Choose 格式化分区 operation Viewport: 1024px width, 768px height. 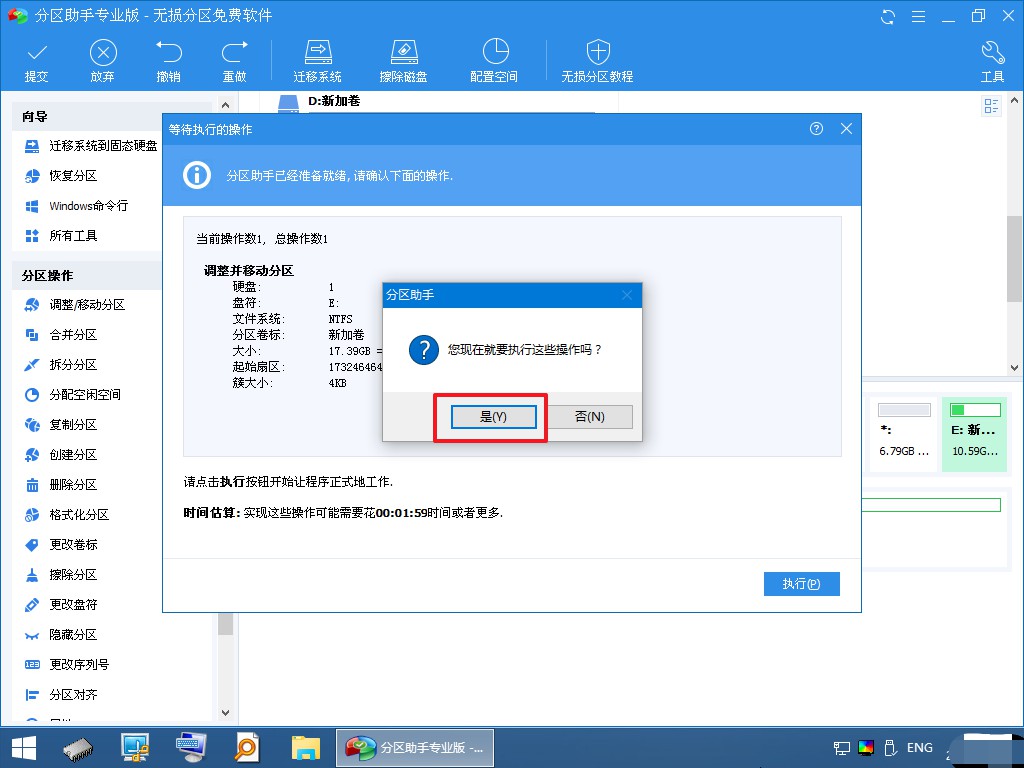point(67,515)
